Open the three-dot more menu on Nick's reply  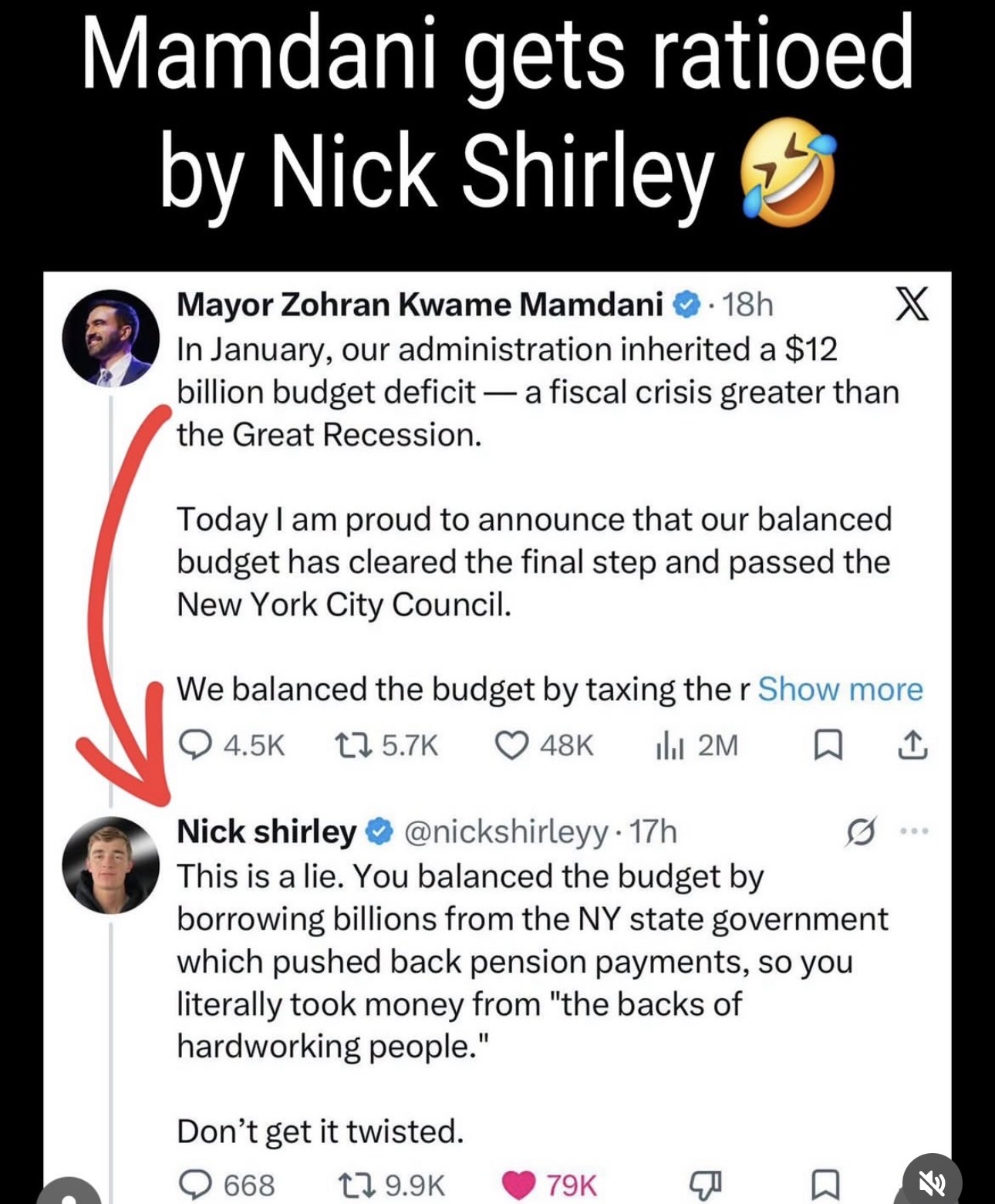pyautogui.click(x=914, y=831)
